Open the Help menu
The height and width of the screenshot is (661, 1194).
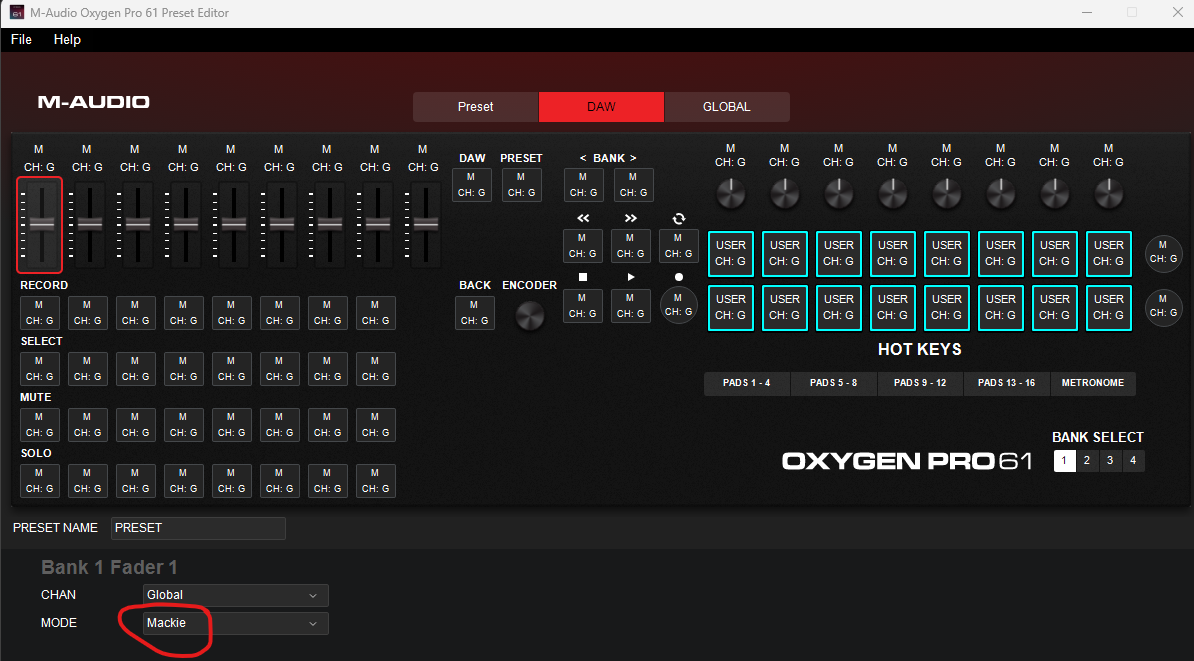(x=67, y=40)
